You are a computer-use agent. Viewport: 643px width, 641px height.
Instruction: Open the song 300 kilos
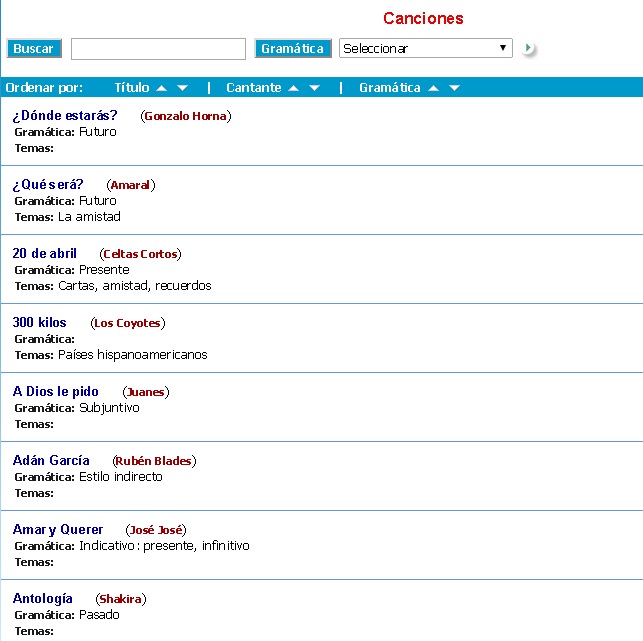(x=40, y=322)
